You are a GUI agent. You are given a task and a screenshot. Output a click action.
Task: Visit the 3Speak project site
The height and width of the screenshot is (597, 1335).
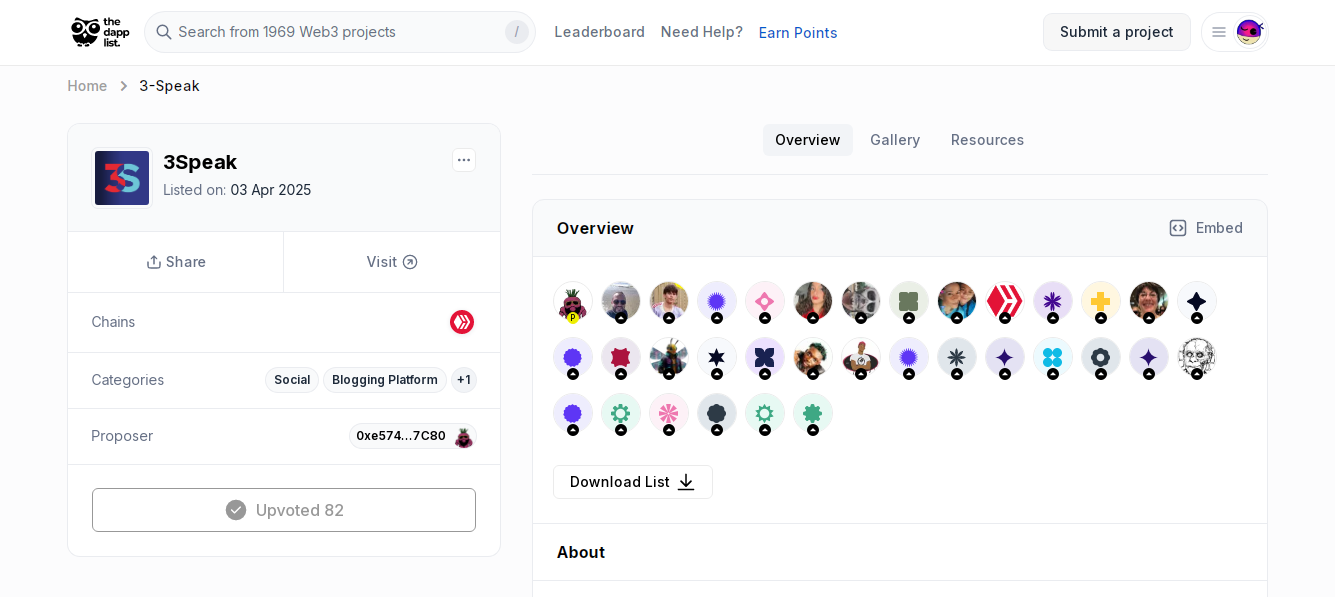pos(392,262)
